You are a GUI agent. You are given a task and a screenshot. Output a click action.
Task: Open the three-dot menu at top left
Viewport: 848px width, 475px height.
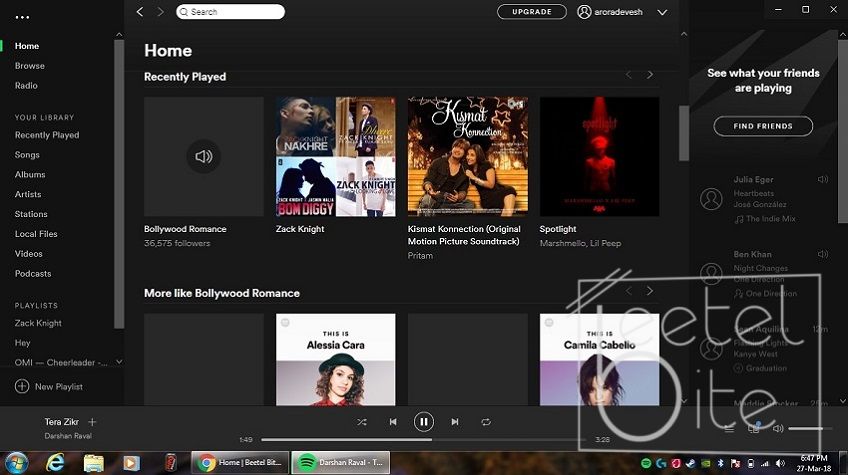23,18
